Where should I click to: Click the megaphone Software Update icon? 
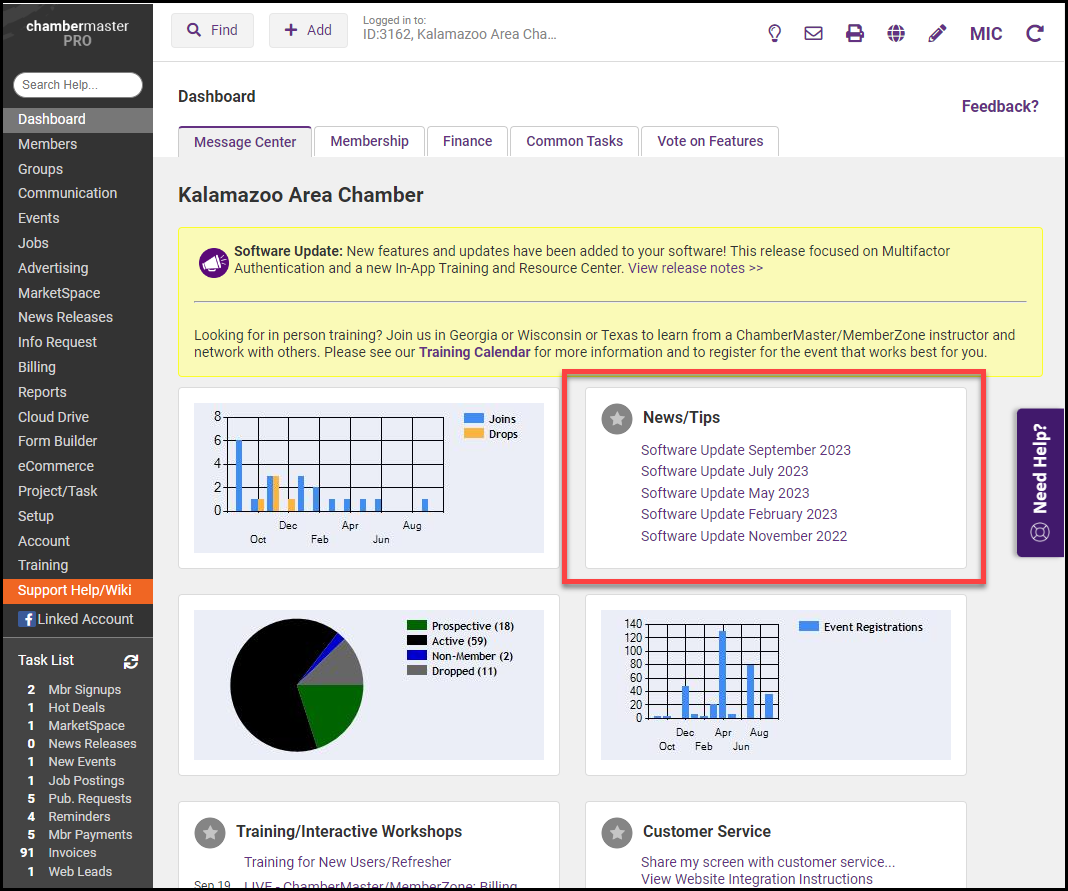tap(214, 261)
